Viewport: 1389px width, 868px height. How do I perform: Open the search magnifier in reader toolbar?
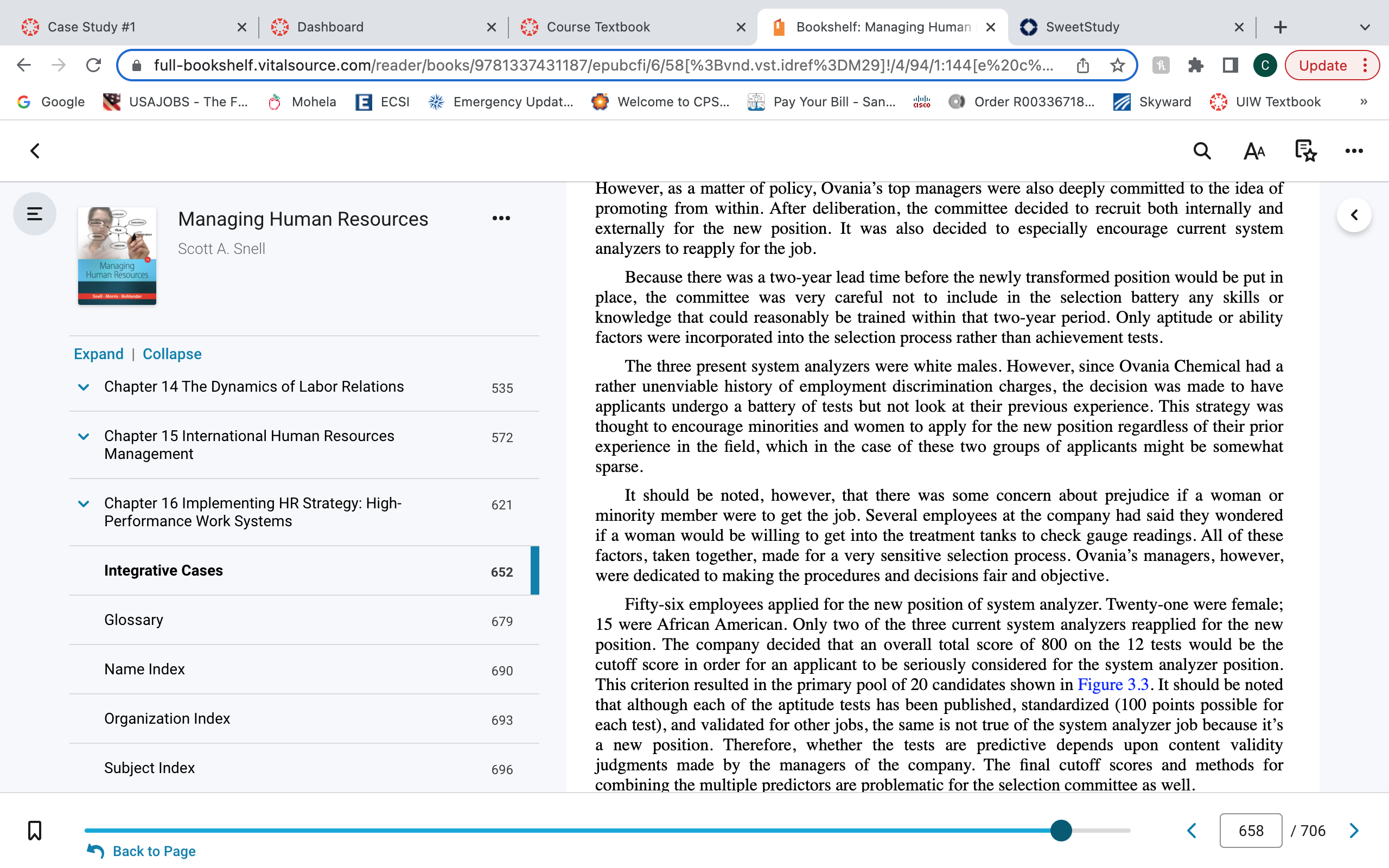(1202, 151)
